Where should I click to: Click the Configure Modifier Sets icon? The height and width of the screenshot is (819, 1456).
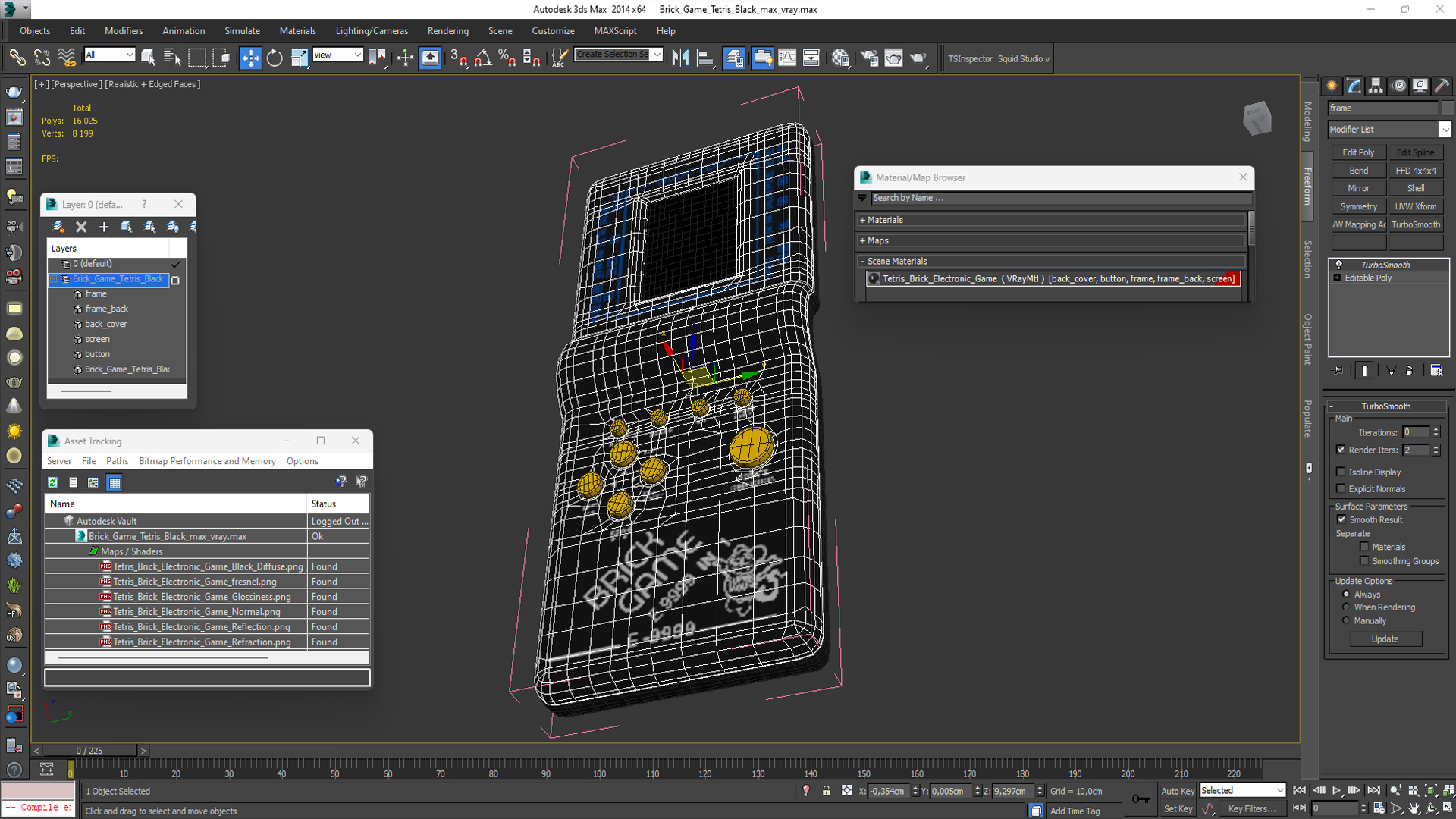click(x=1436, y=370)
